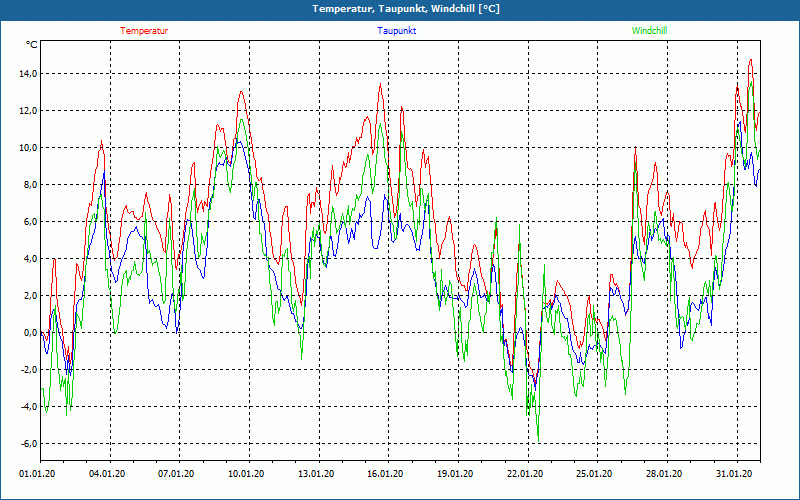Click the 8,0 y-axis value
Image resolution: width=800 pixels, height=500 pixels.
coord(30,185)
